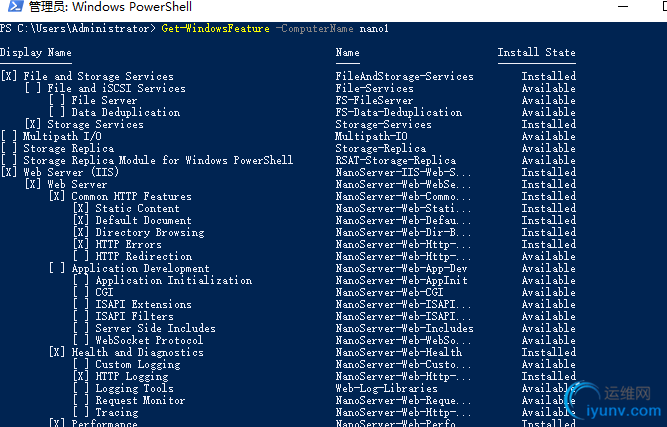Screen dimensions: 667x427
Task: Click the 'Logging Tools' display name
Action: coord(134,388)
